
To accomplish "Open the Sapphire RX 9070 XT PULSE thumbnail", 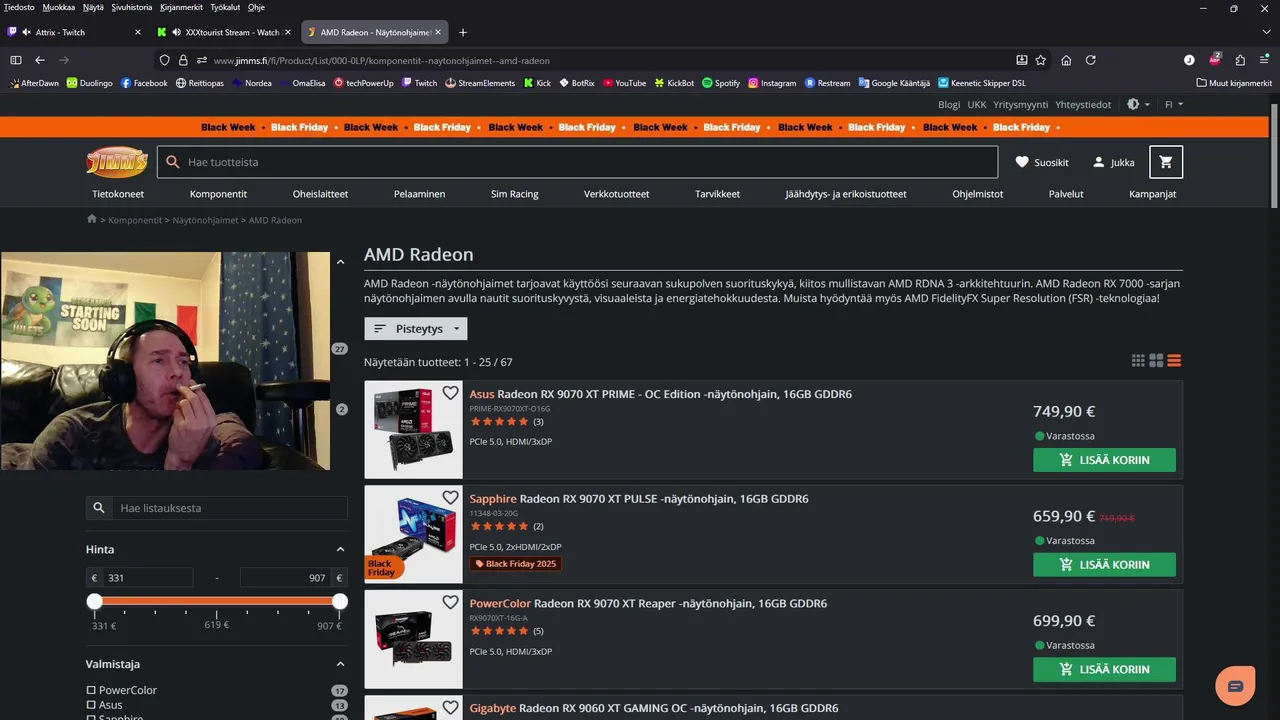I will click(x=414, y=534).
